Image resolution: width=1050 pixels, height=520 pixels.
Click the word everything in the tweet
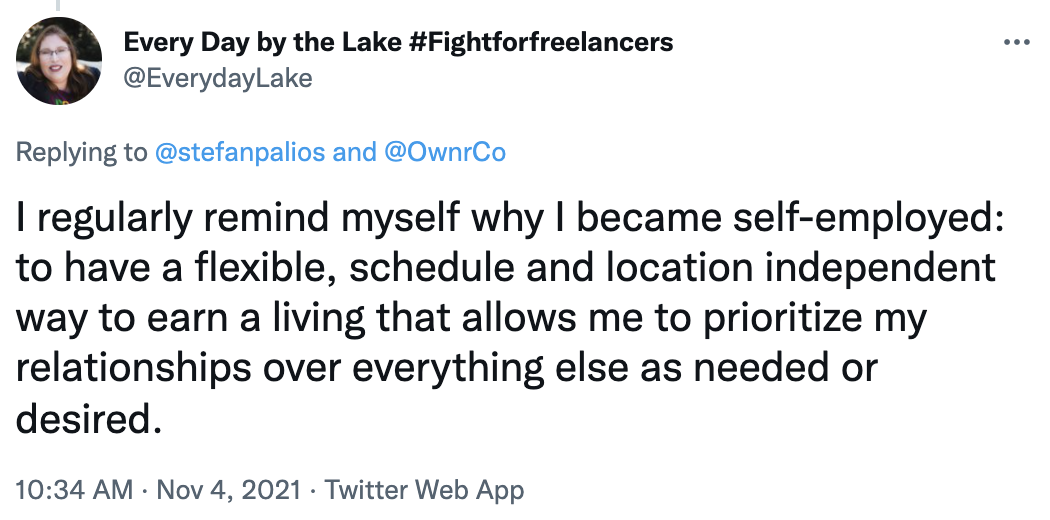448,369
